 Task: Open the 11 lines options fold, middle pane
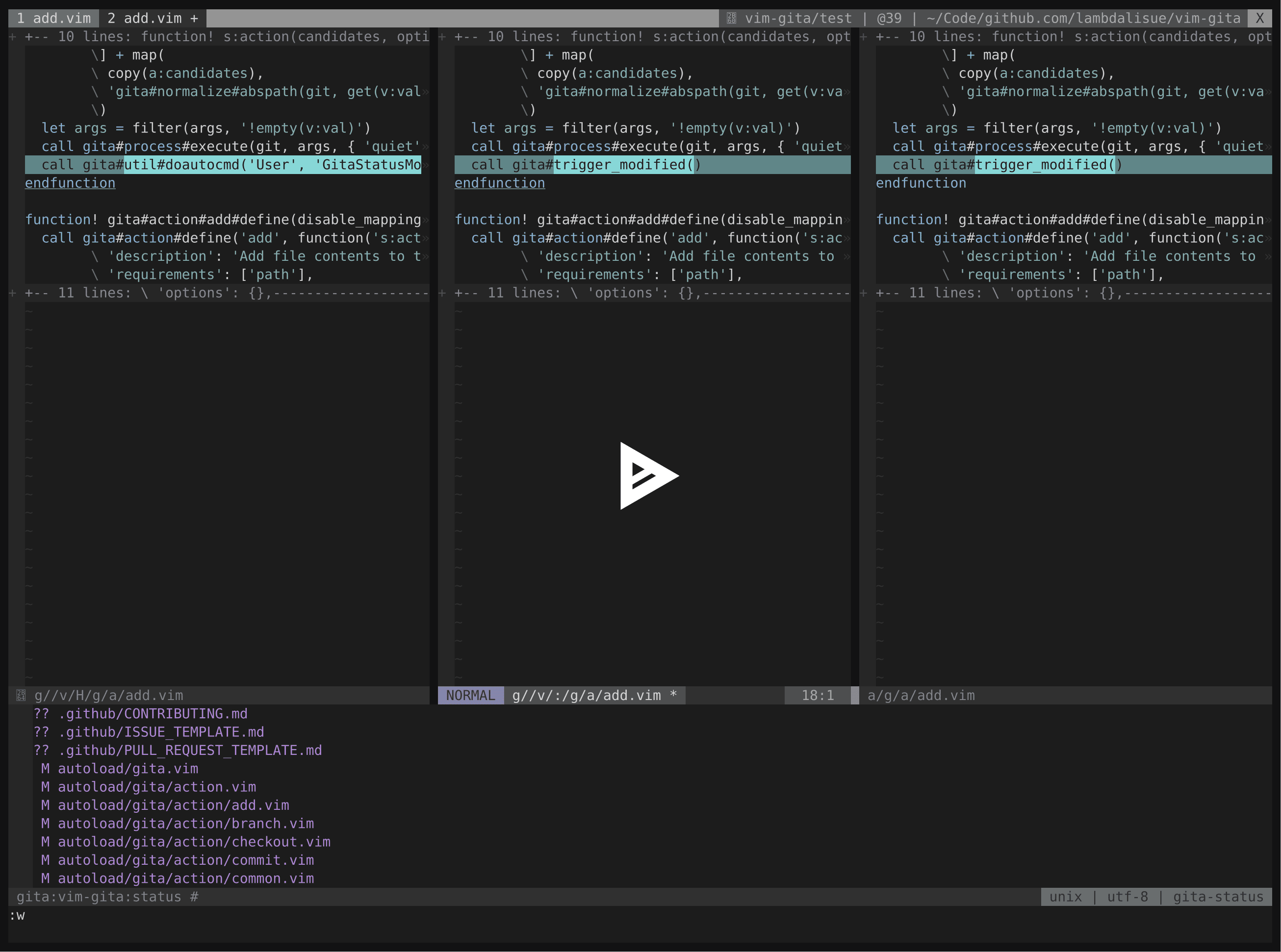point(644,293)
